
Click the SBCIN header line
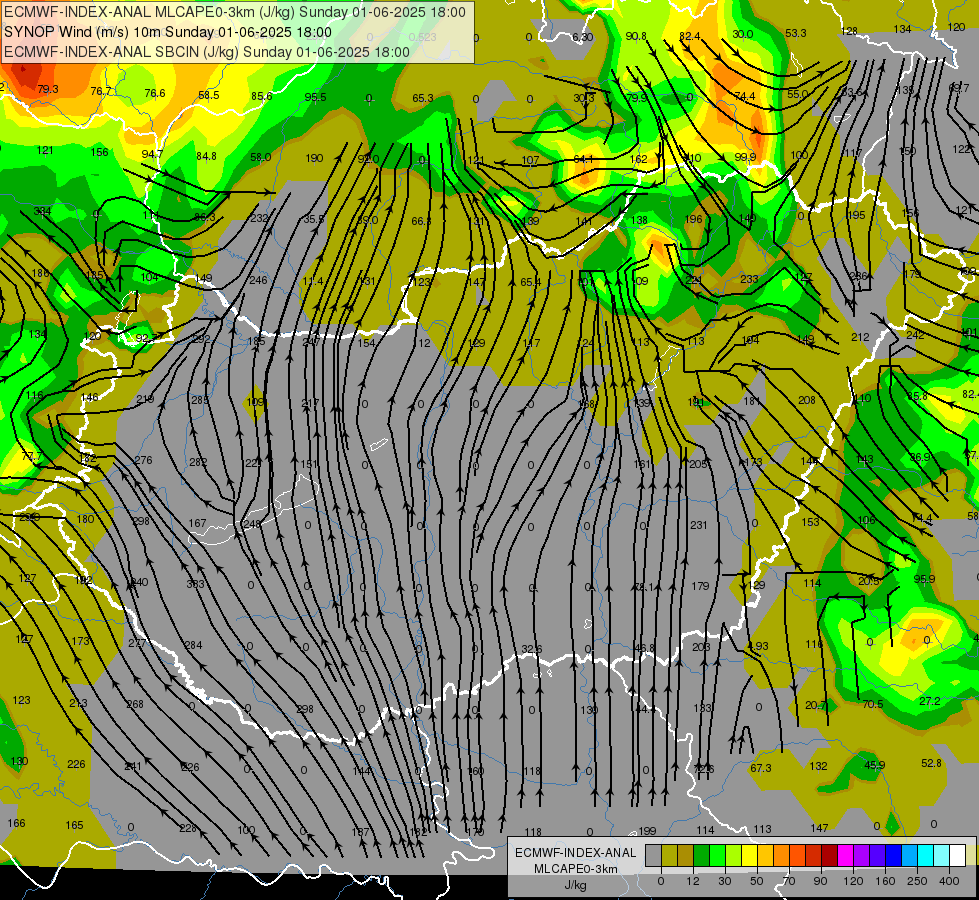click(x=207, y=52)
